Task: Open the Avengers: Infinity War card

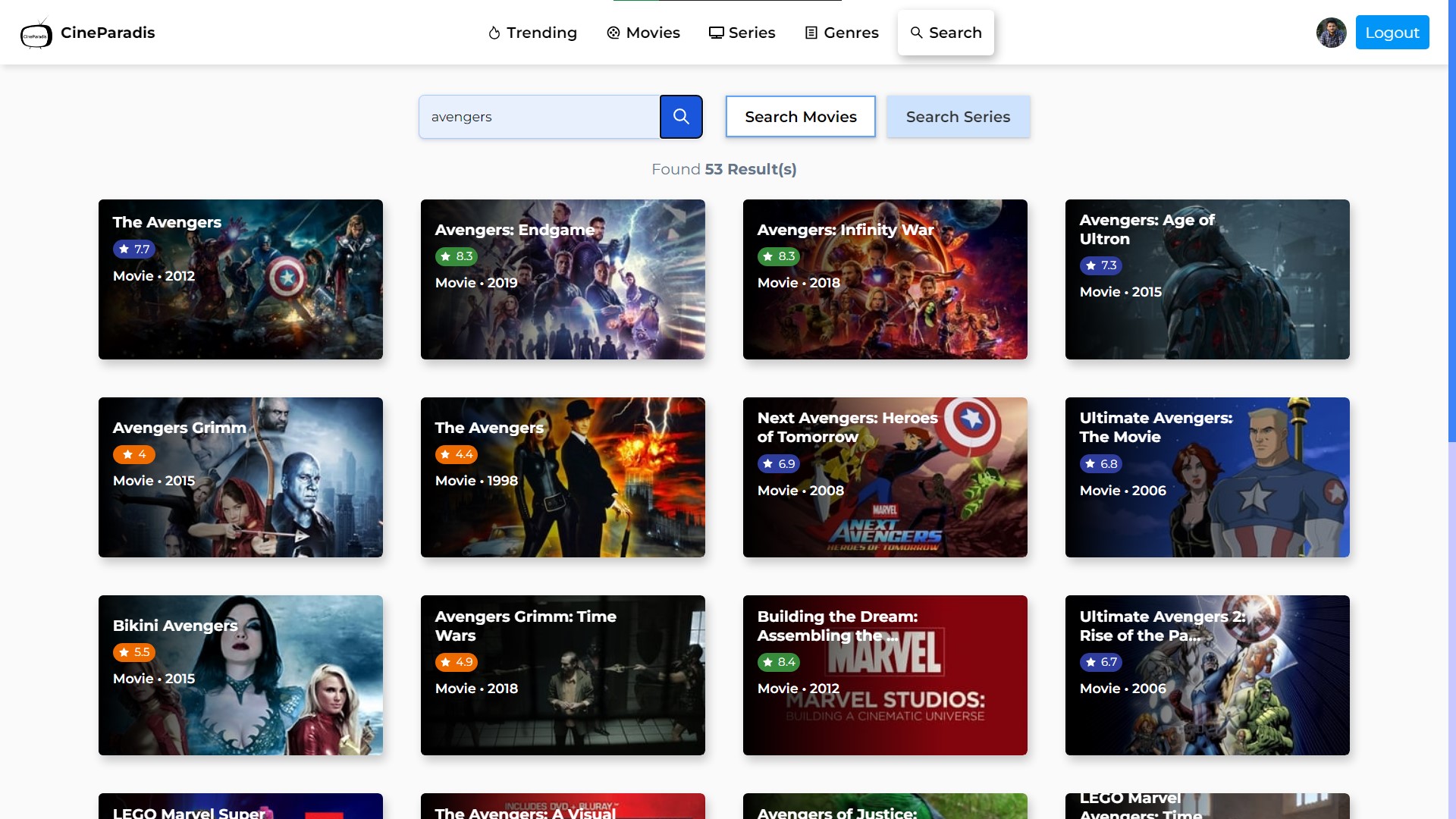Action: point(885,280)
